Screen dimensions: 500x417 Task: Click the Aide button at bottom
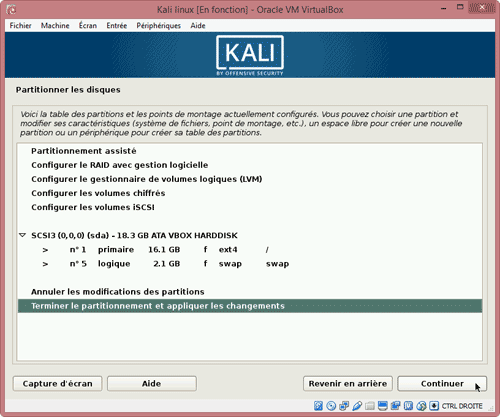[152, 384]
